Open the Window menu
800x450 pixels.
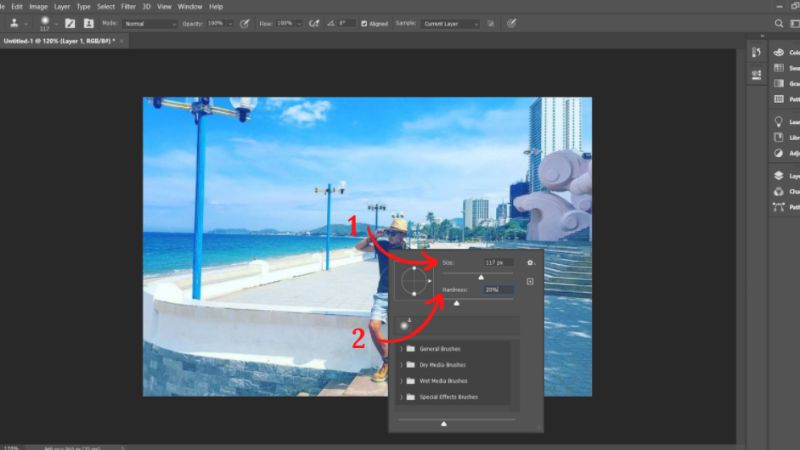(189, 6)
